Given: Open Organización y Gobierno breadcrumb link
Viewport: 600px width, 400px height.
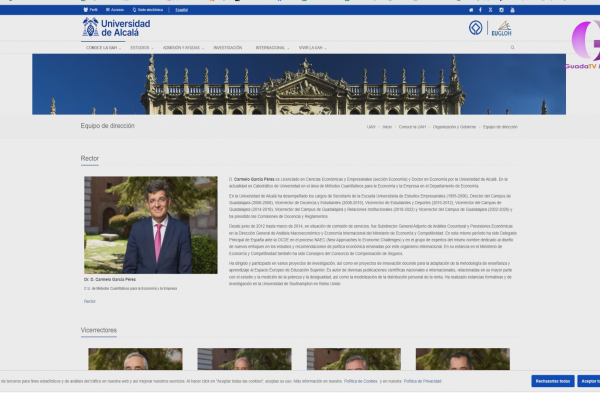Looking at the screenshot, I should [x=454, y=127].
